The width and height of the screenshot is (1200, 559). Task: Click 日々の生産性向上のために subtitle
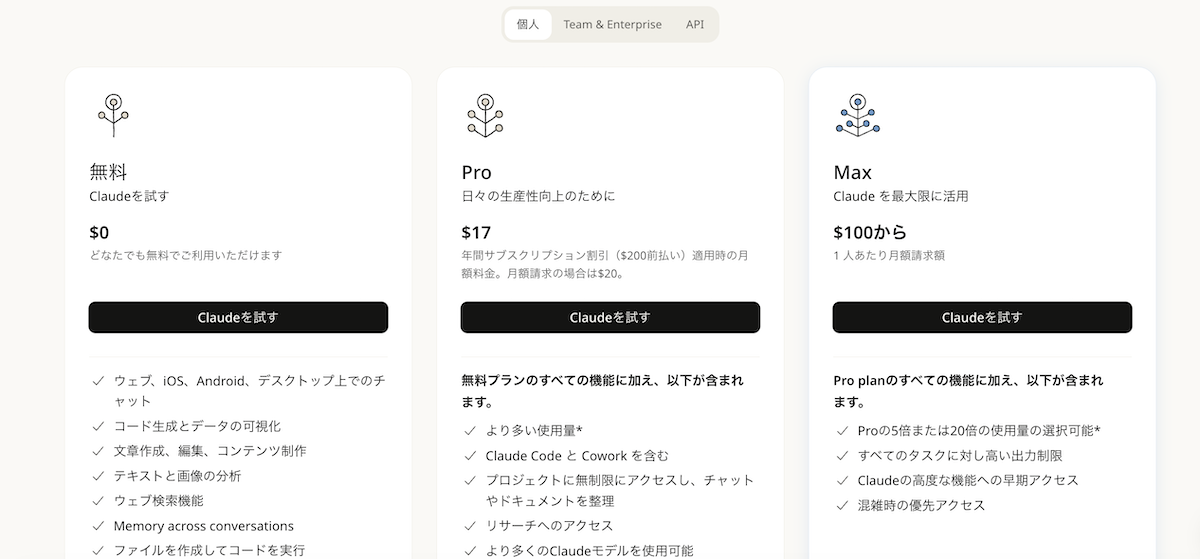click(x=538, y=196)
